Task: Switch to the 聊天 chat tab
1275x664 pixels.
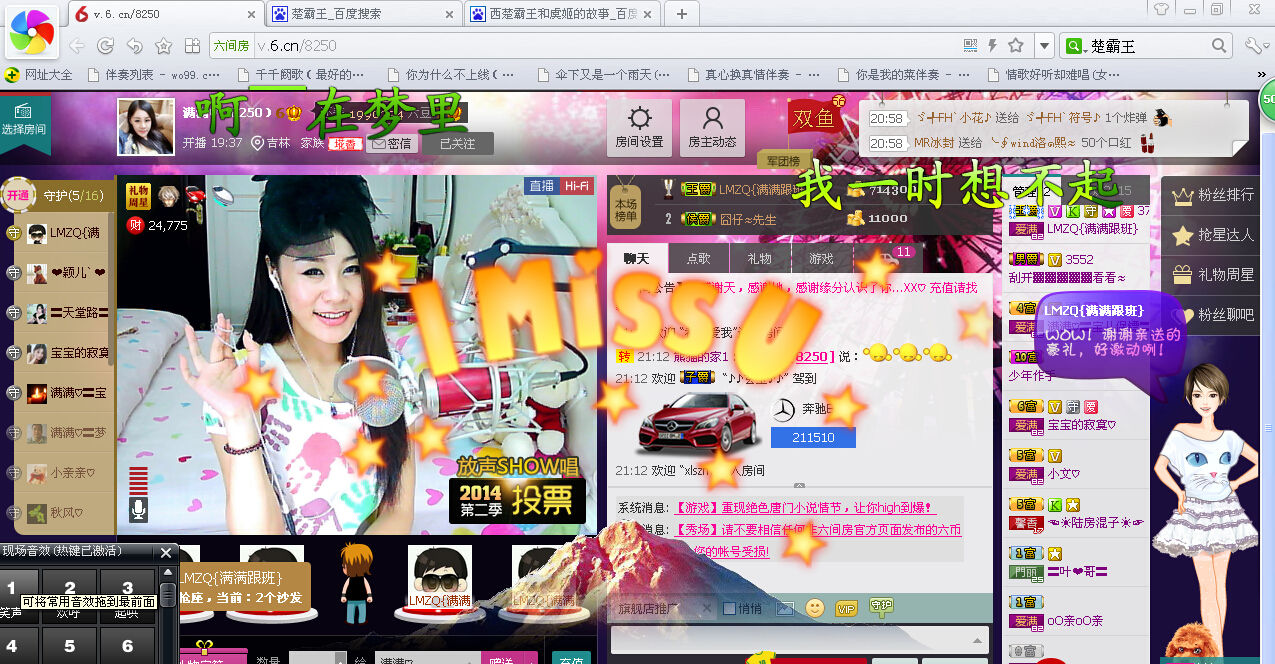Action: tap(637, 258)
